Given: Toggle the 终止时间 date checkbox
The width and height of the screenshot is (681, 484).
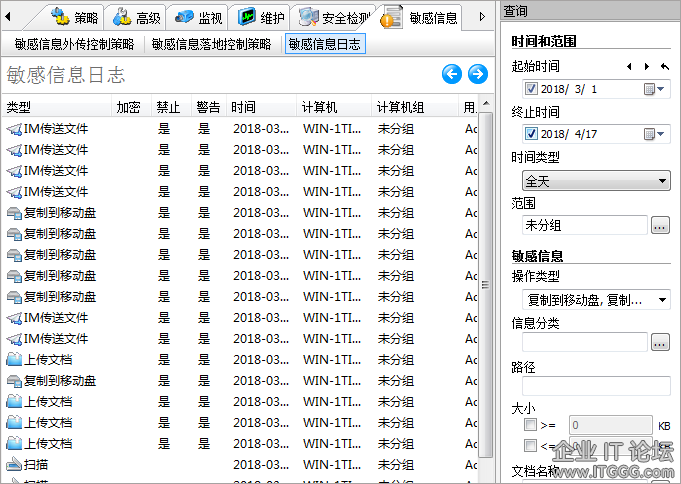Looking at the screenshot, I should pos(531,133).
